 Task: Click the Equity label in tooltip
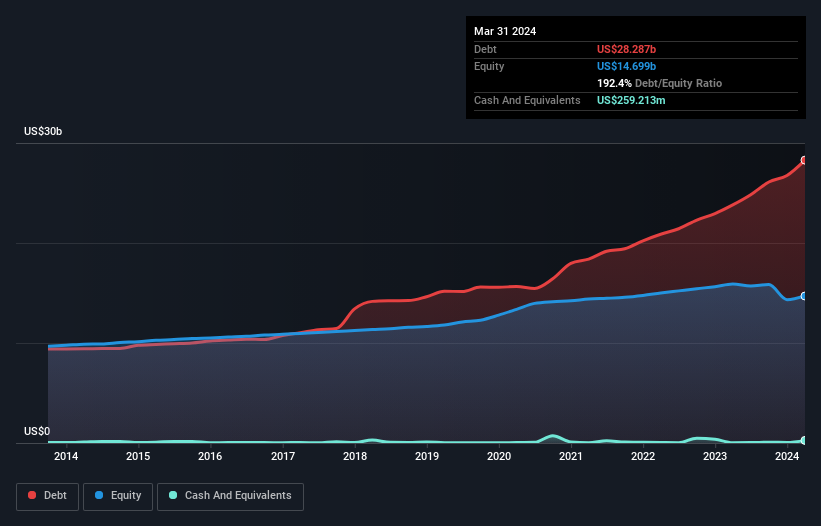pyautogui.click(x=489, y=66)
